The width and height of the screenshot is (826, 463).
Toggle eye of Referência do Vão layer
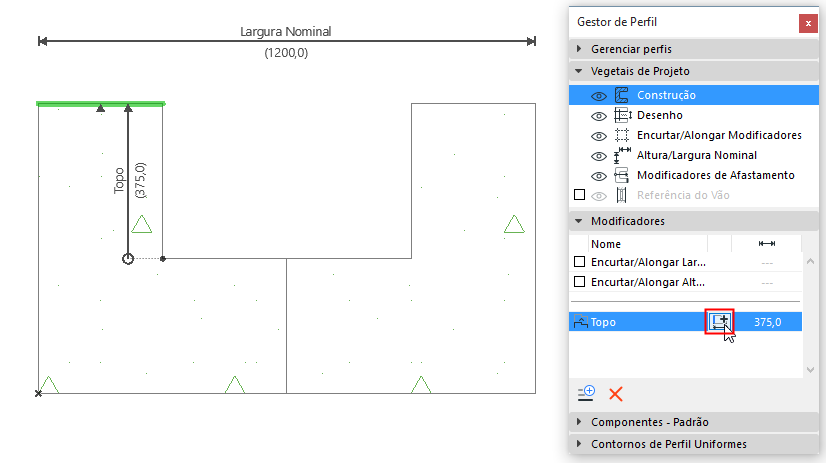pos(598,196)
